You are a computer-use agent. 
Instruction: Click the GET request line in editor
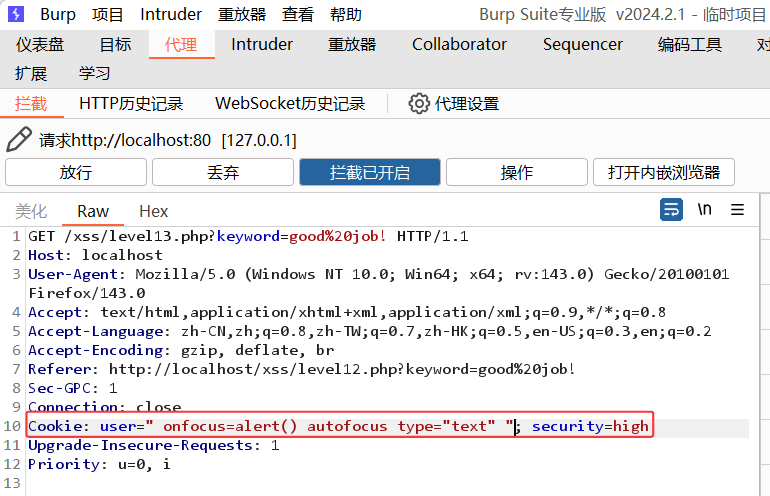248,236
